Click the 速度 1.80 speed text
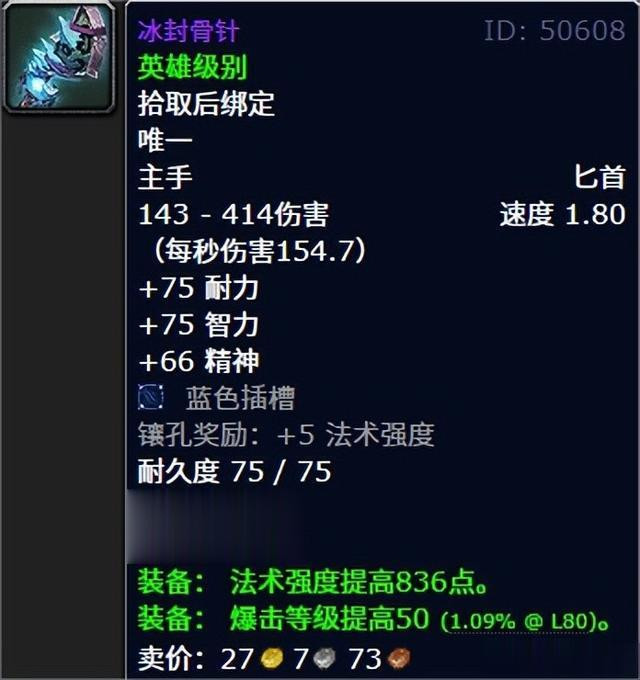Image resolution: width=640 pixels, height=680 pixels. click(x=562, y=214)
